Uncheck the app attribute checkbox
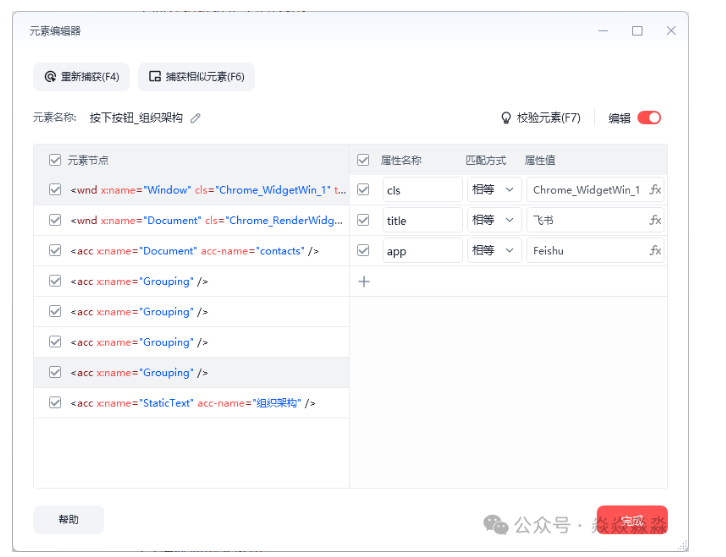Screen dimensions: 726x557 363,251
